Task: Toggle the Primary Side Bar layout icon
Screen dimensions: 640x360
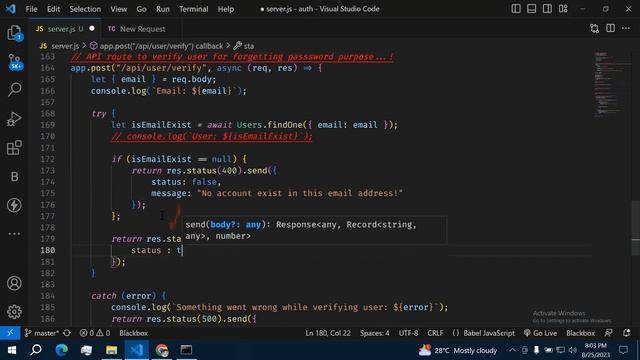Action: click(516, 9)
